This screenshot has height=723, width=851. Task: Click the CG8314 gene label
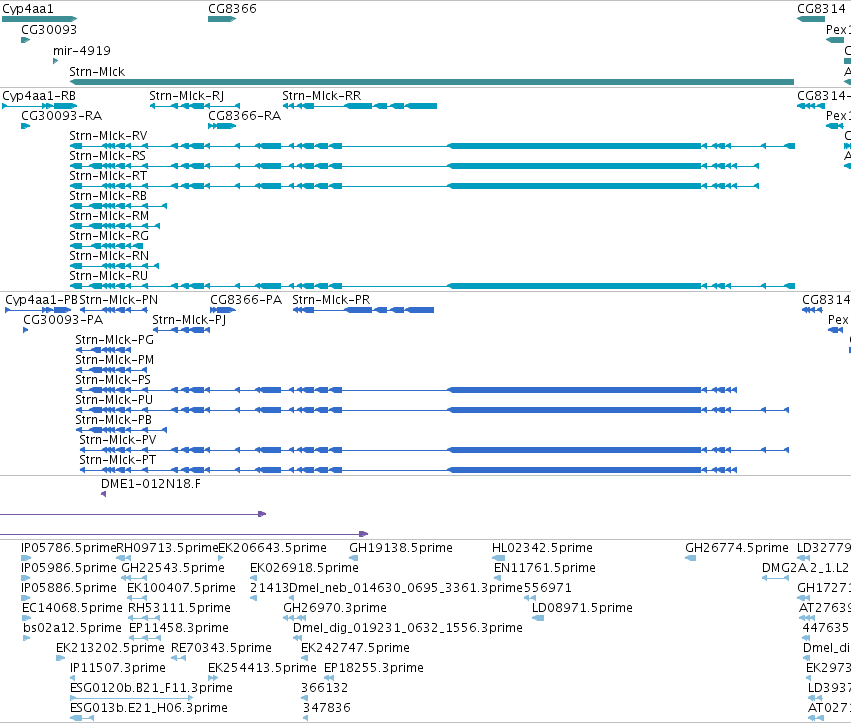point(821,9)
